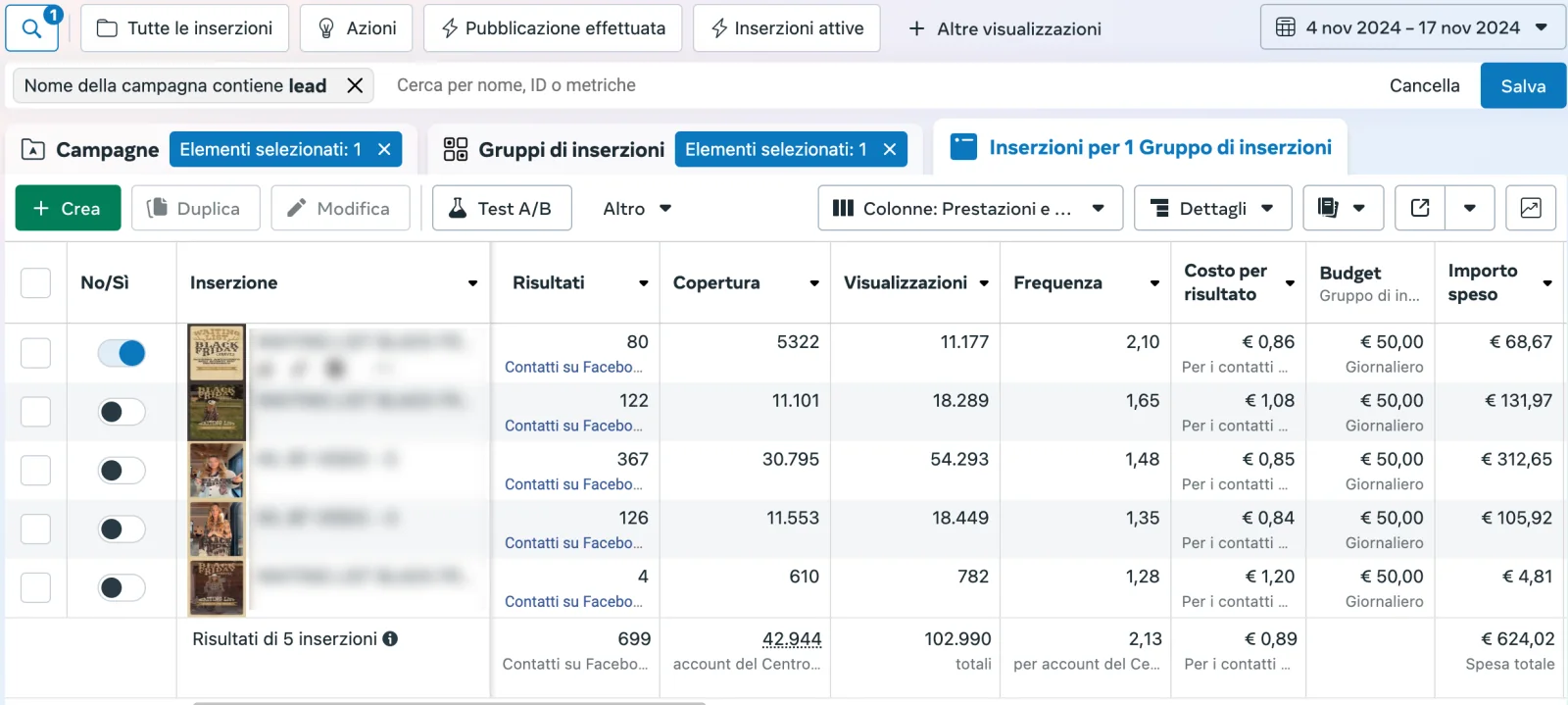Click the underlined 42.944 coverage total
Image resolution: width=1568 pixels, height=705 pixels.
[792, 639]
